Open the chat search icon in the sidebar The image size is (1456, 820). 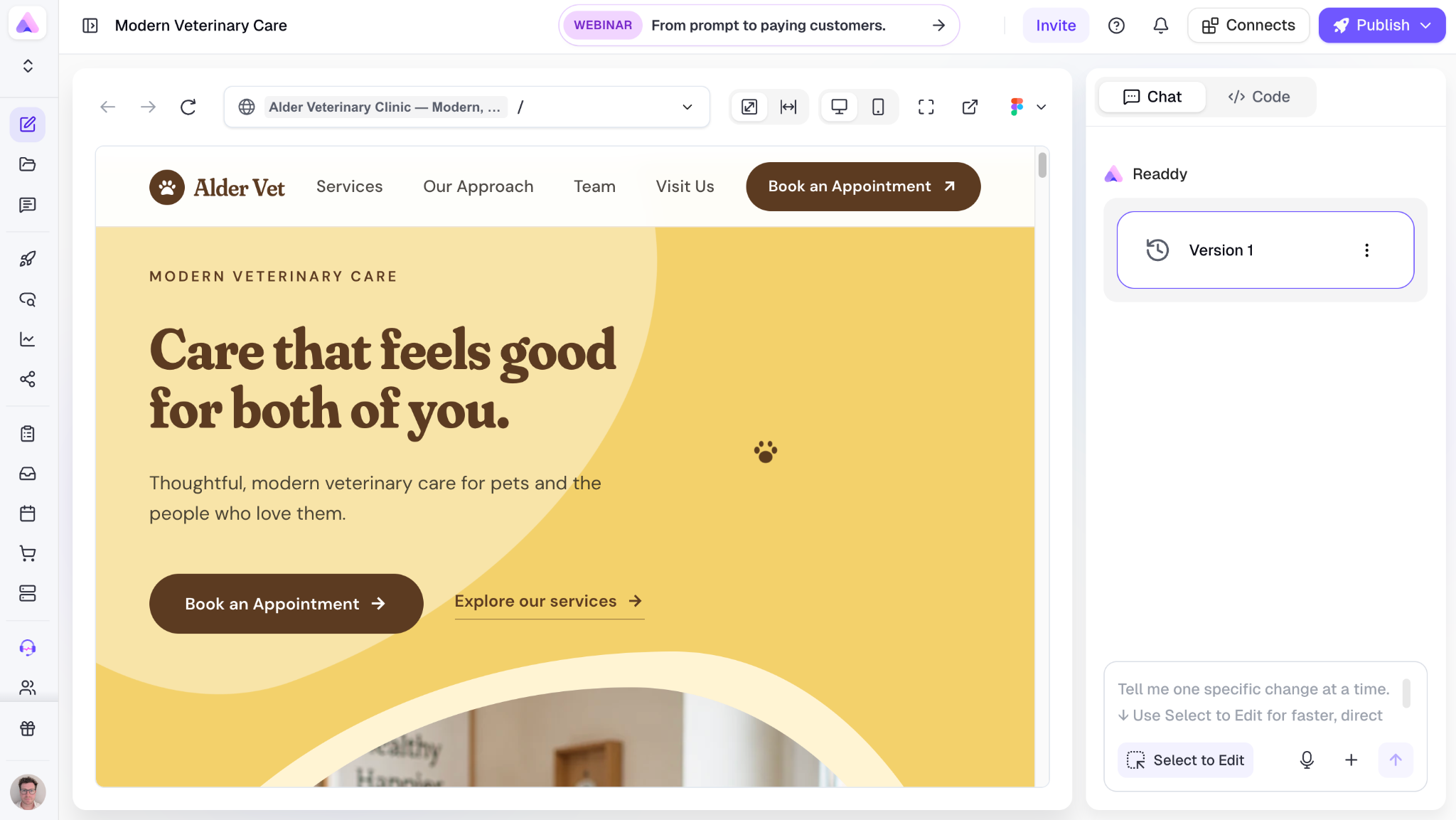[28, 299]
